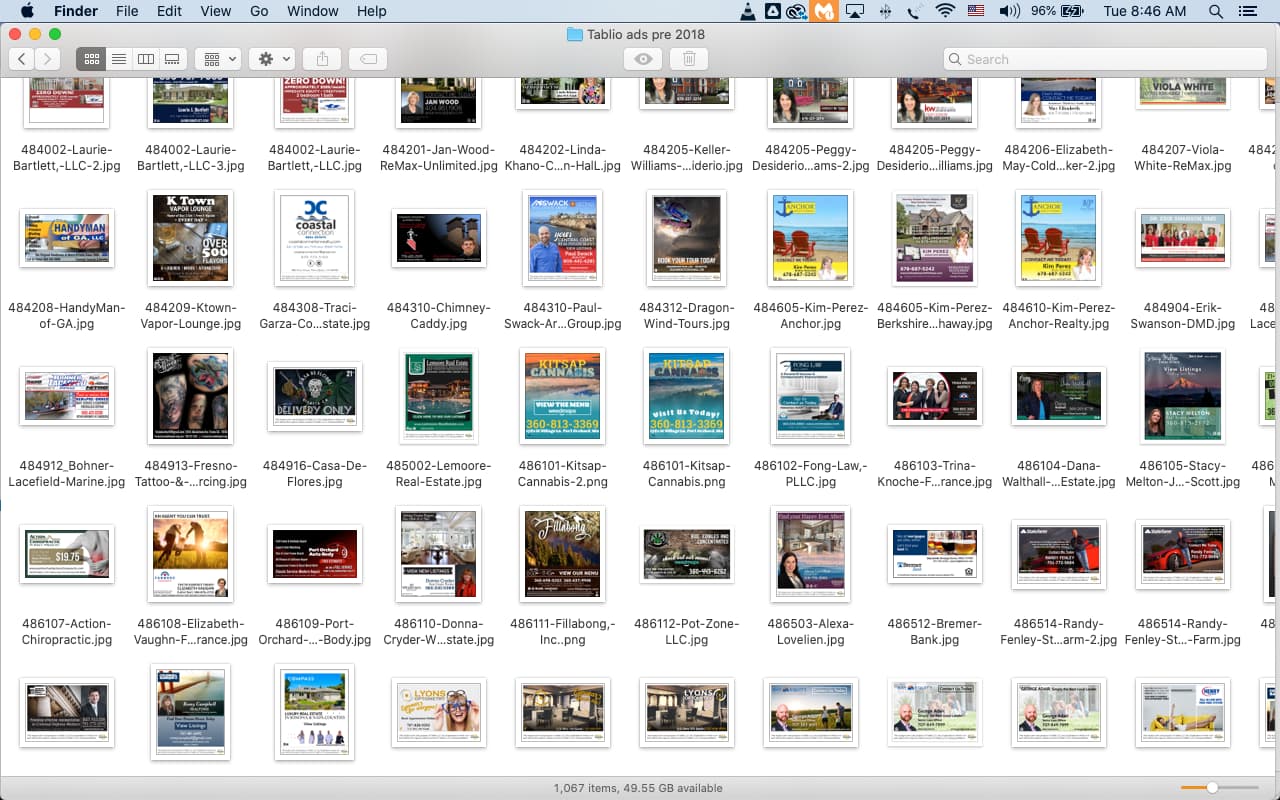
Task: Open the Apple menu
Action: pos(27,11)
